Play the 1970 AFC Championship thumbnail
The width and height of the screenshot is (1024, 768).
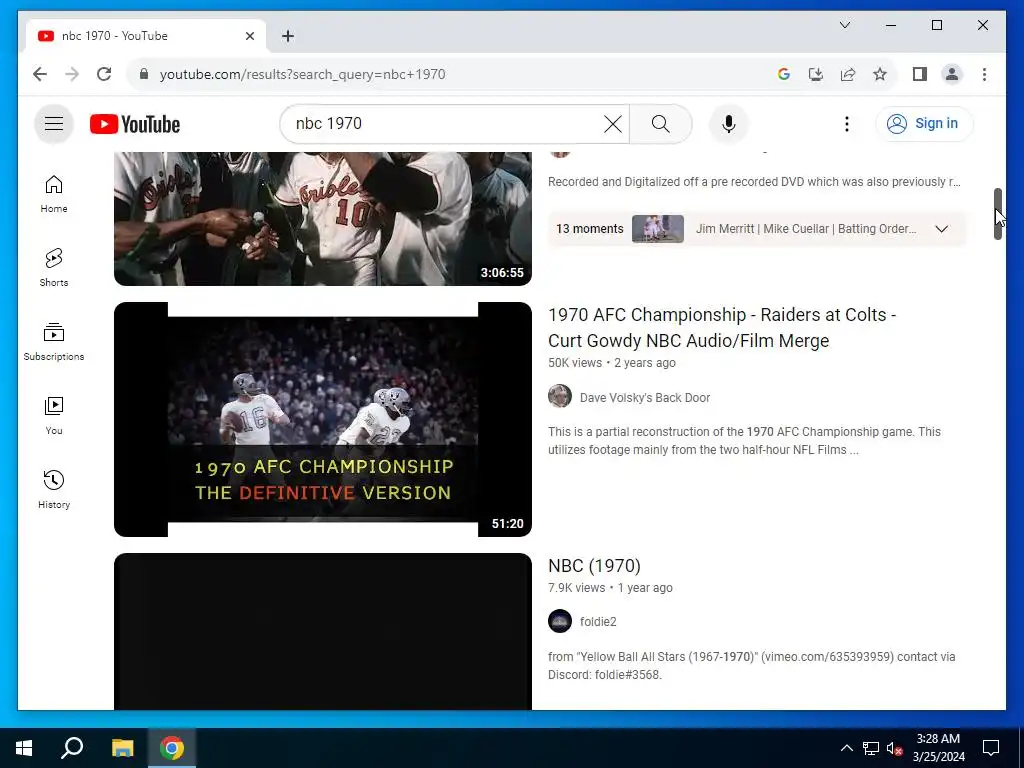click(323, 419)
